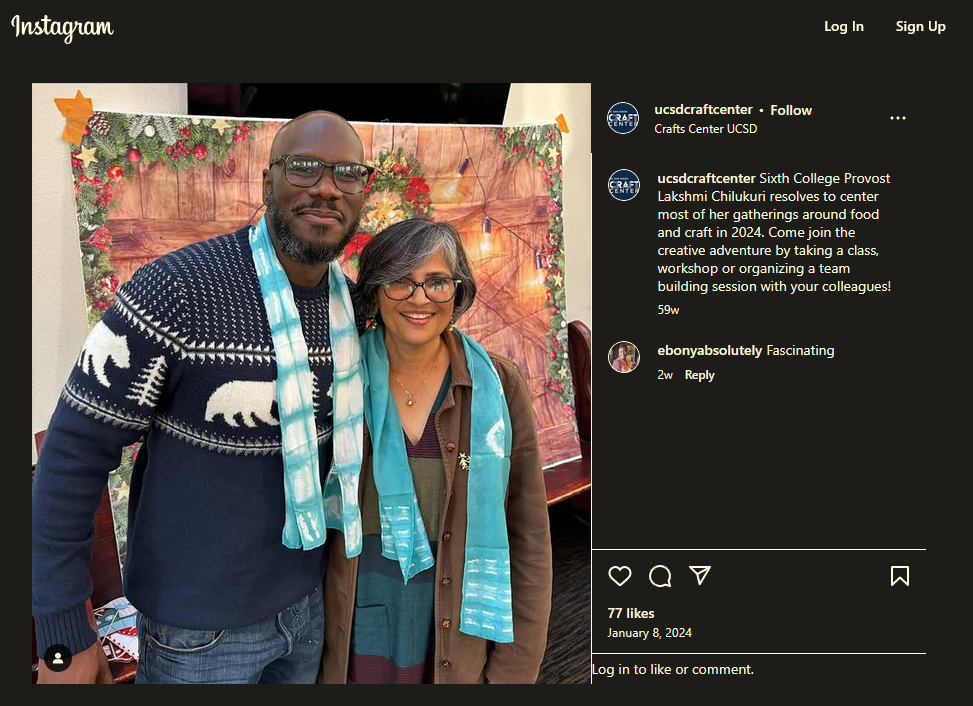Open ucsdcraftcenter profile picture in header

622,118
